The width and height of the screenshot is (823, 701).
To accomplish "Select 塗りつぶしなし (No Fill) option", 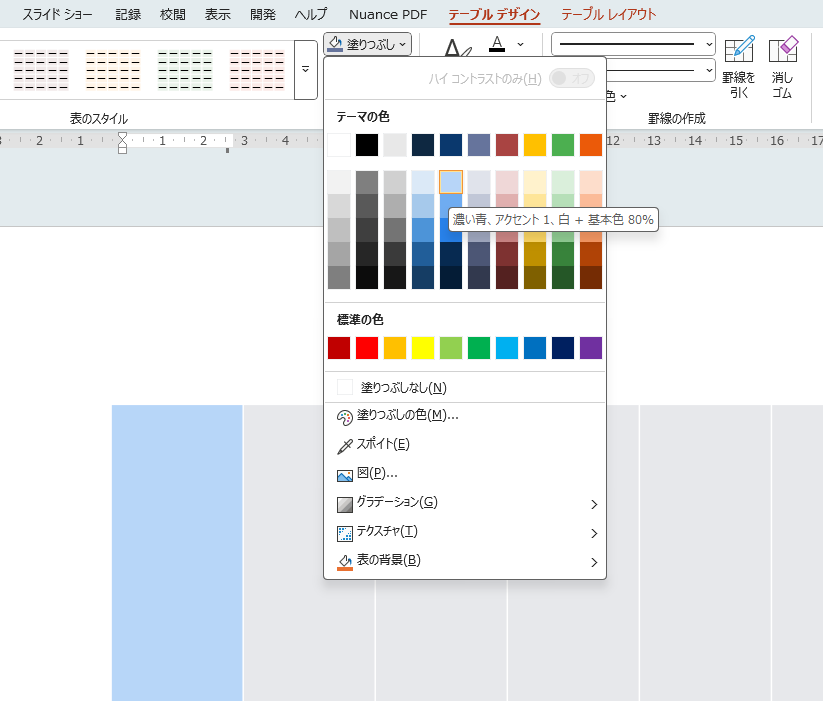I will pyautogui.click(x=403, y=387).
